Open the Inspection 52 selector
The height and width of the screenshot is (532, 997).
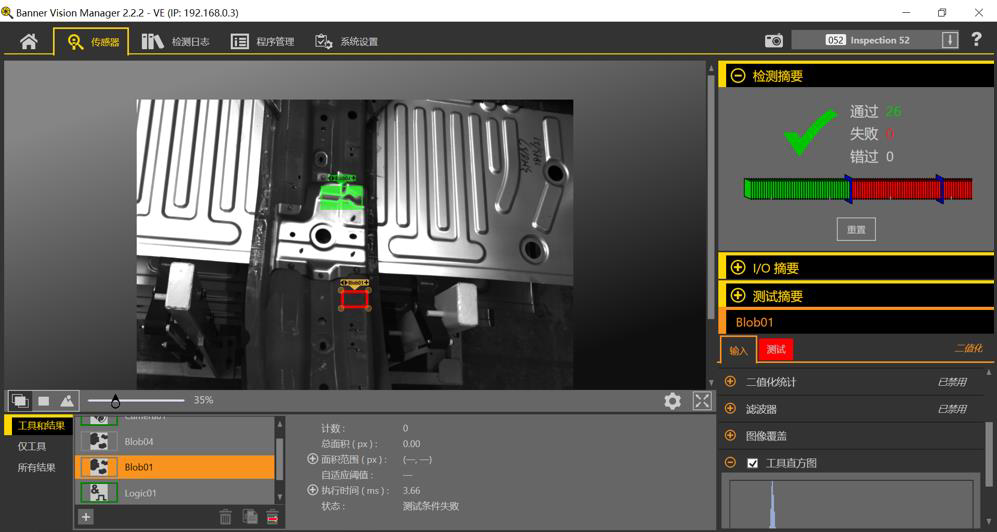[949, 40]
